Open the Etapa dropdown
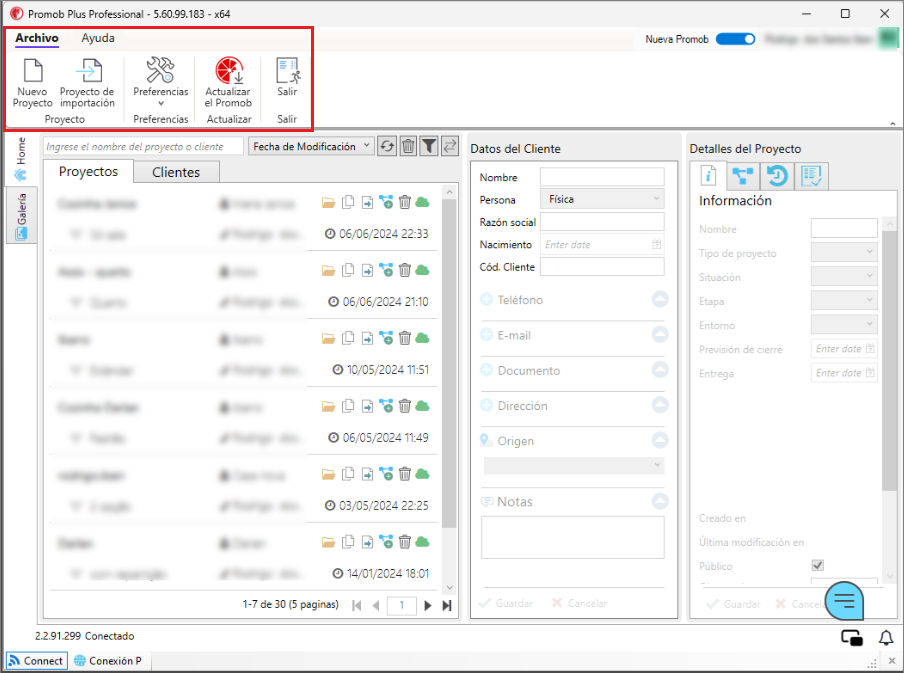Viewport: 904px width, 673px height. (x=844, y=300)
